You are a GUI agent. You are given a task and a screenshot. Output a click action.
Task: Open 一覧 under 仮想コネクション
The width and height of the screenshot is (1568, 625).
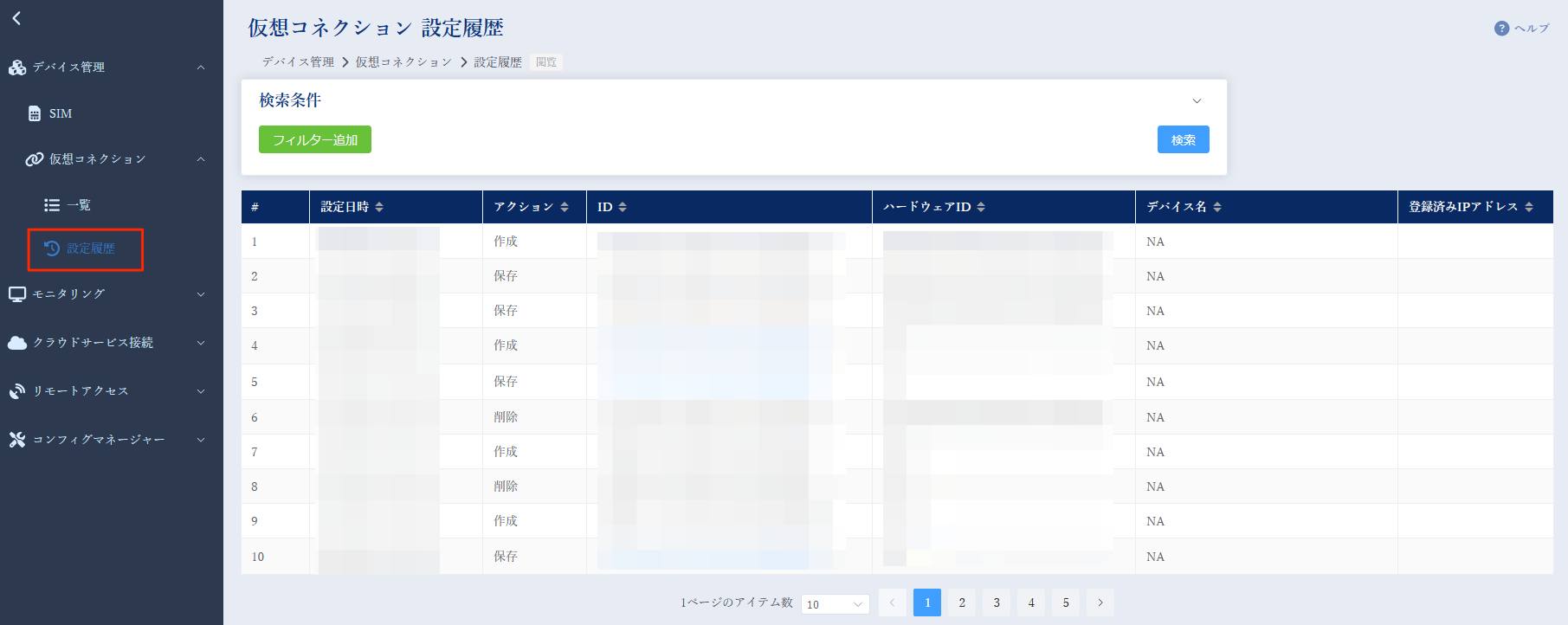(x=78, y=205)
